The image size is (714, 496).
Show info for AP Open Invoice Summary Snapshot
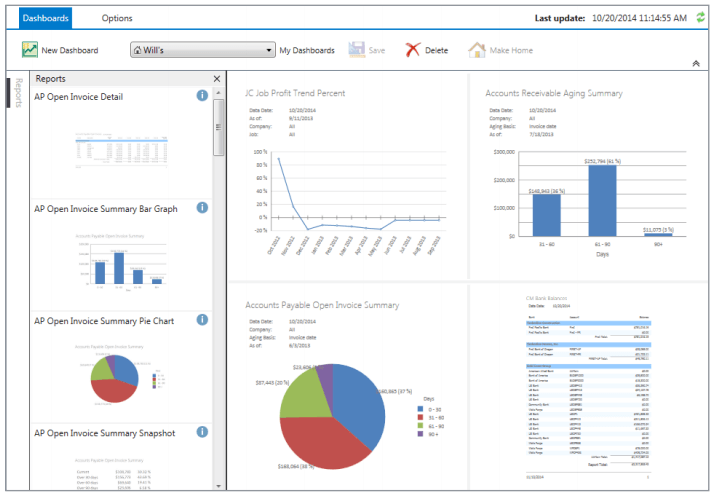pos(202,432)
